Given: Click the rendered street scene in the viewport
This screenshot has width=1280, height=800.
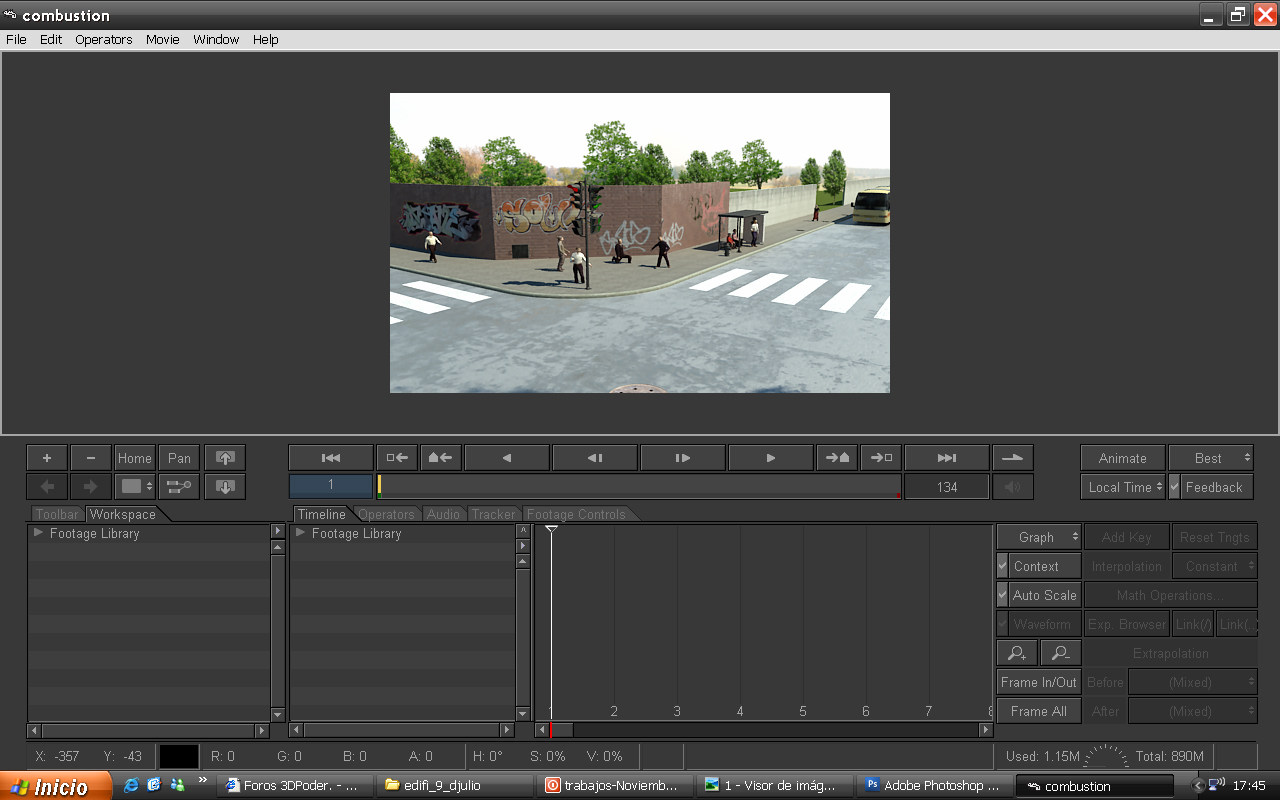Looking at the screenshot, I should coord(640,243).
